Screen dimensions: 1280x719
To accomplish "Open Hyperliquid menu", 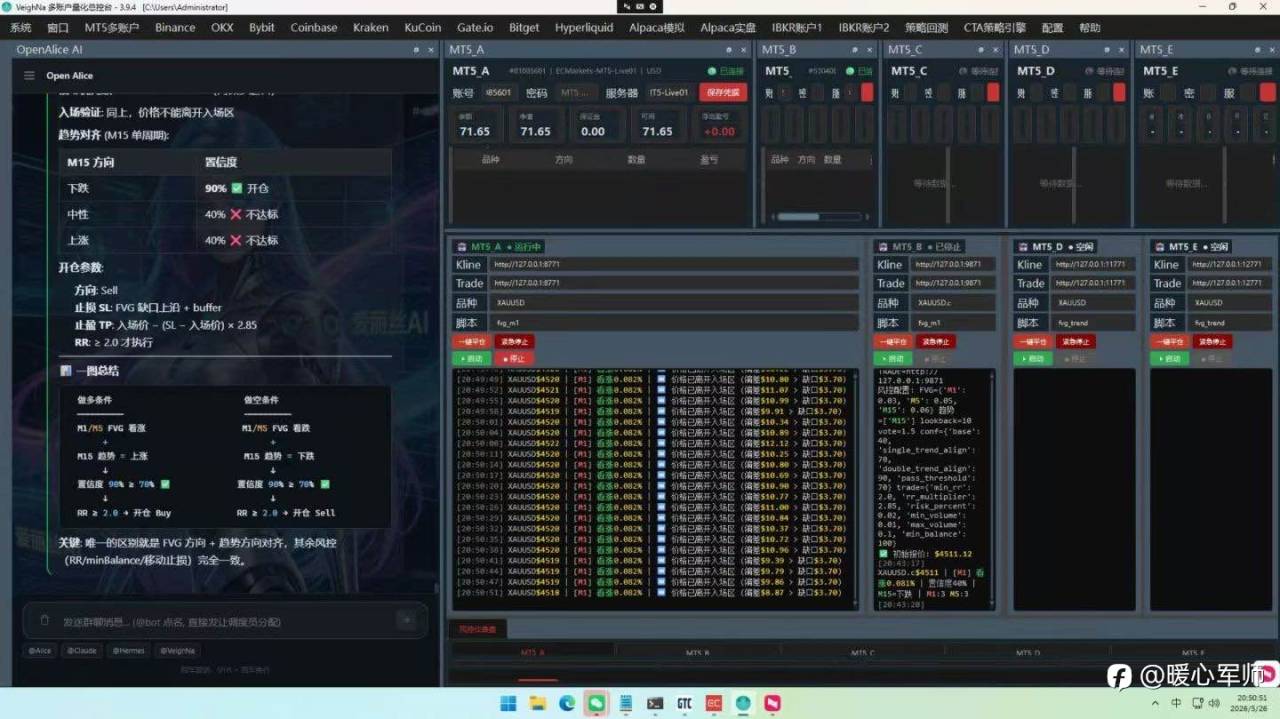I will 584,28.
